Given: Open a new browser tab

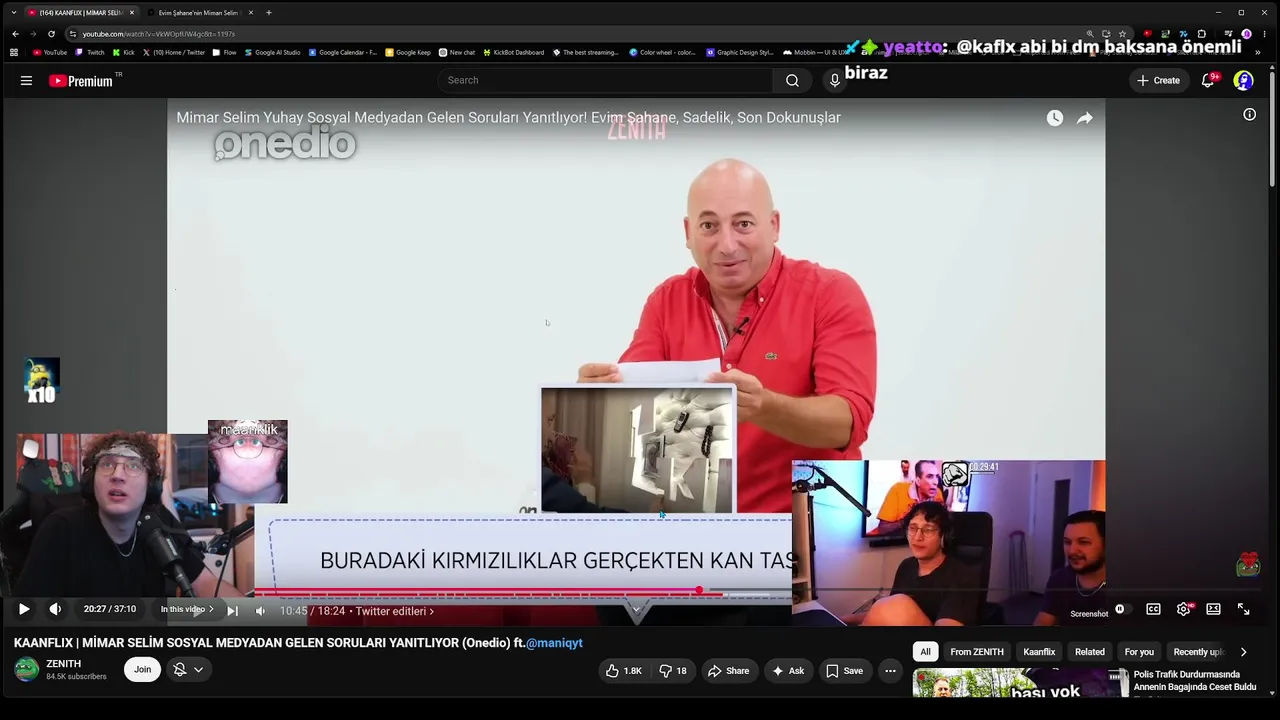Looking at the screenshot, I should [x=269, y=13].
